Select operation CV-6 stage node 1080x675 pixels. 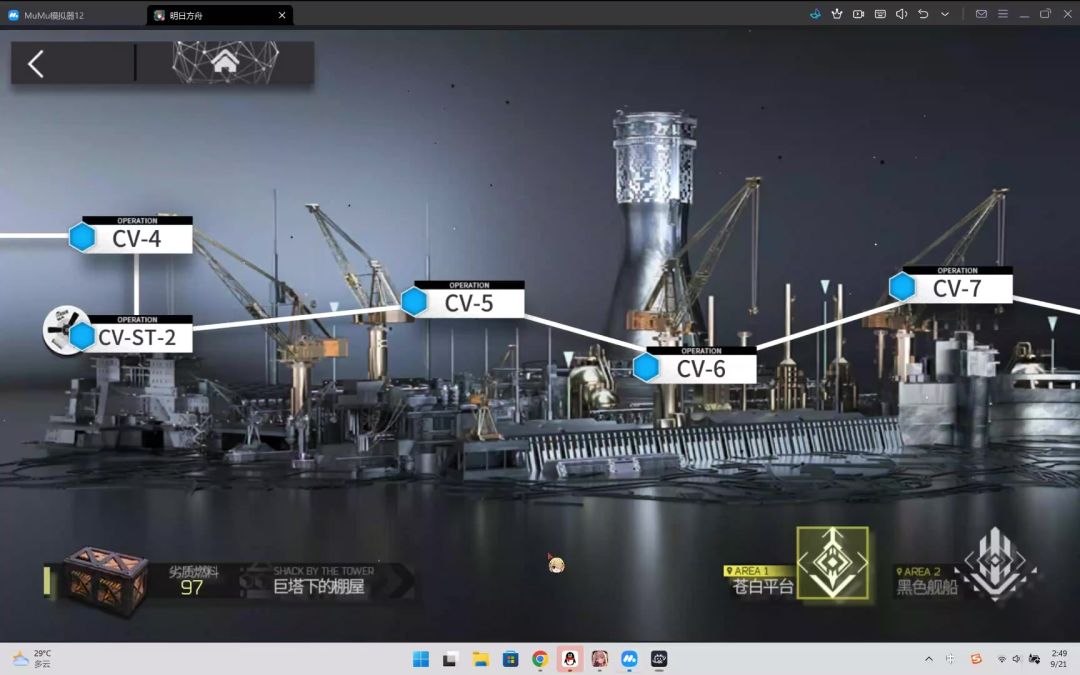[x=695, y=365]
